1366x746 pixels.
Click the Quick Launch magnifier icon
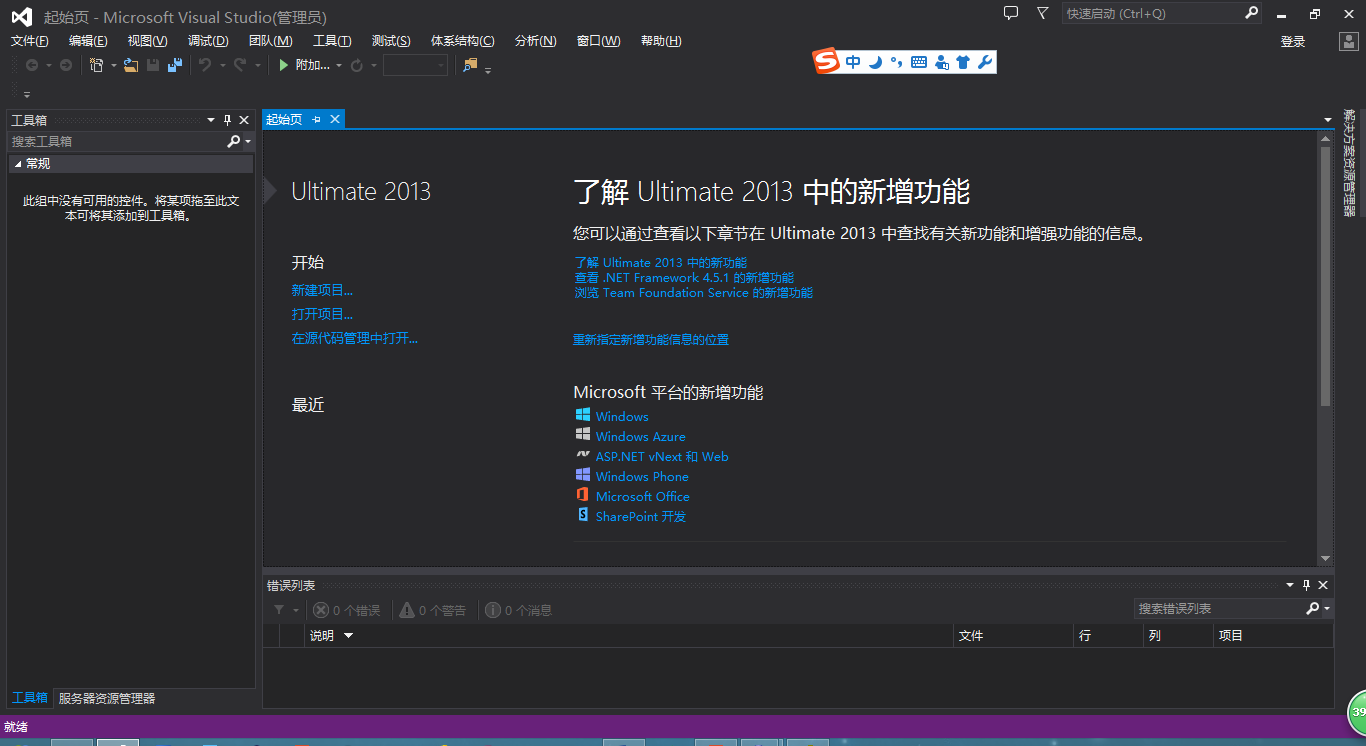coord(1251,13)
